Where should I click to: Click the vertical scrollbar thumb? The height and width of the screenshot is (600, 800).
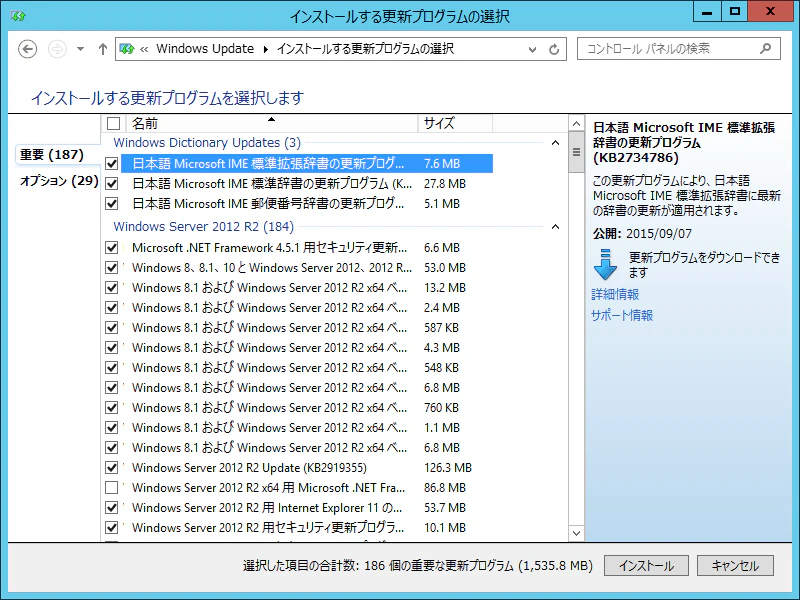(576, 152)
